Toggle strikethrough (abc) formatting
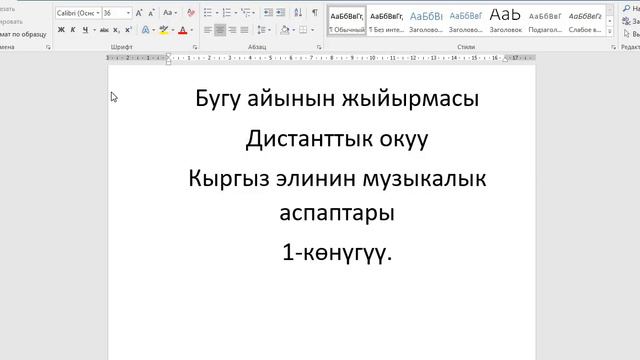Image resolution: width=640 pixels, height=360 pixels. click(104, 30)
